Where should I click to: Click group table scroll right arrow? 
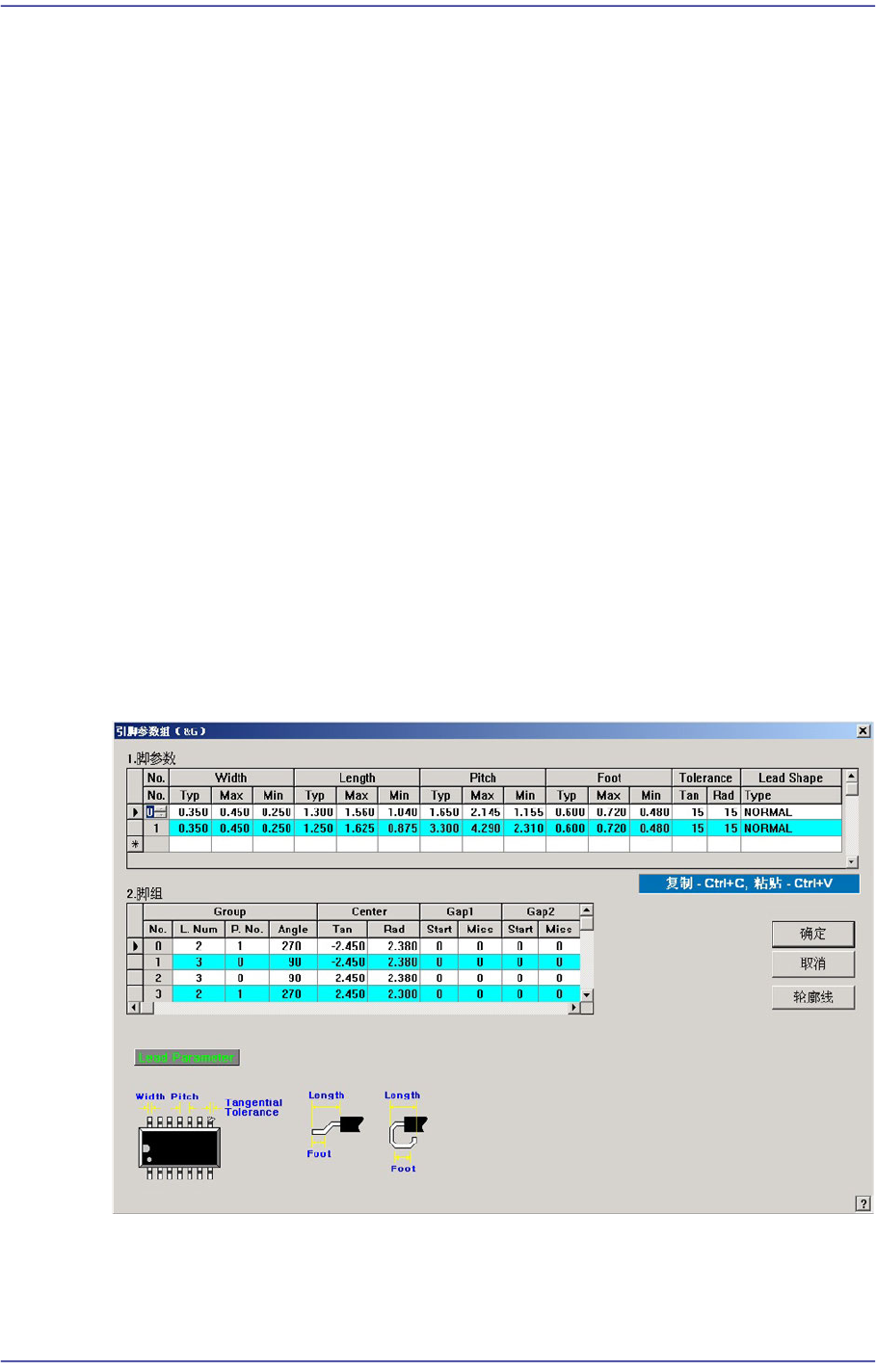(574, 1008)
